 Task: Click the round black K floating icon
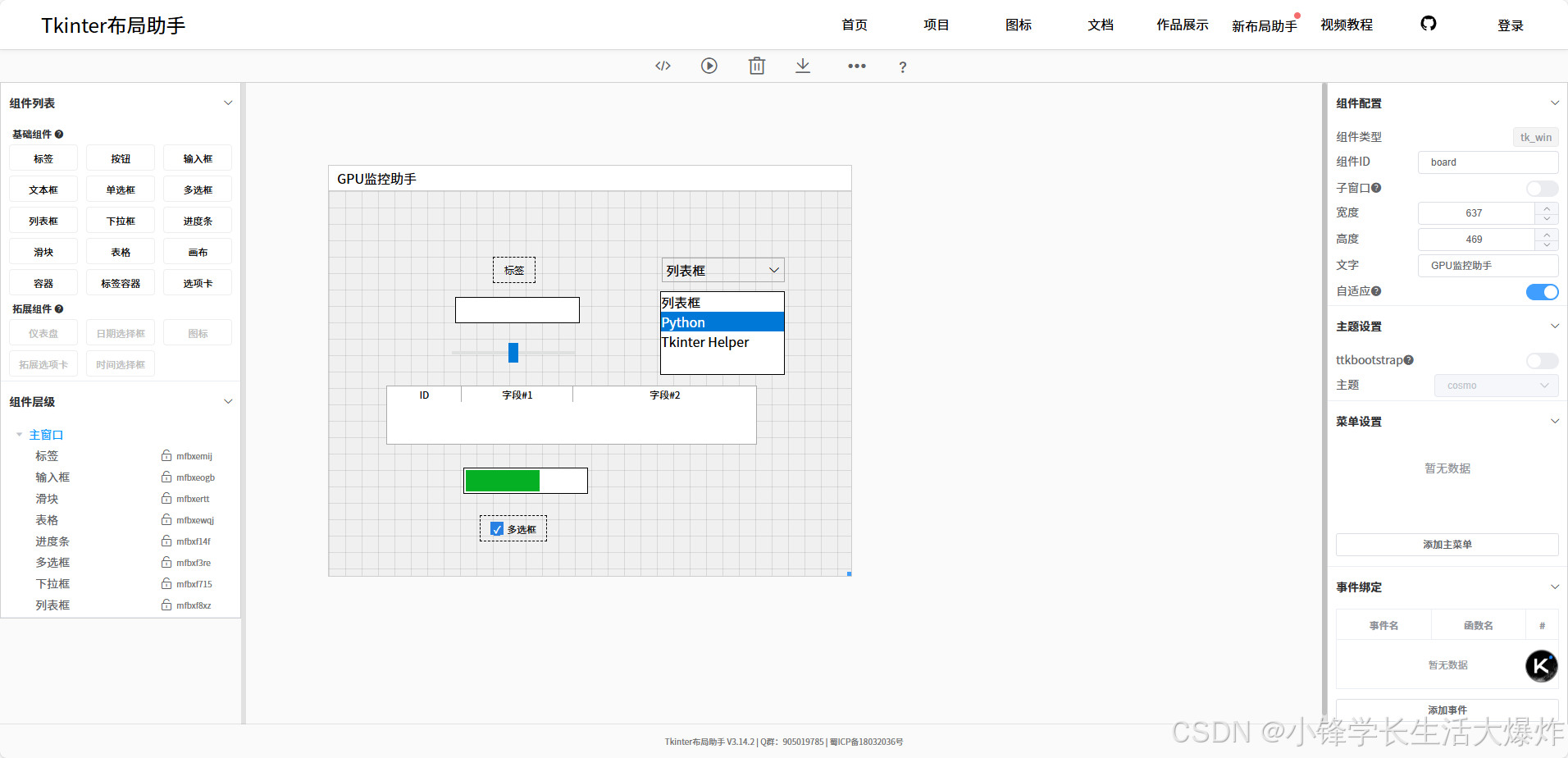tap(1541, 666)
